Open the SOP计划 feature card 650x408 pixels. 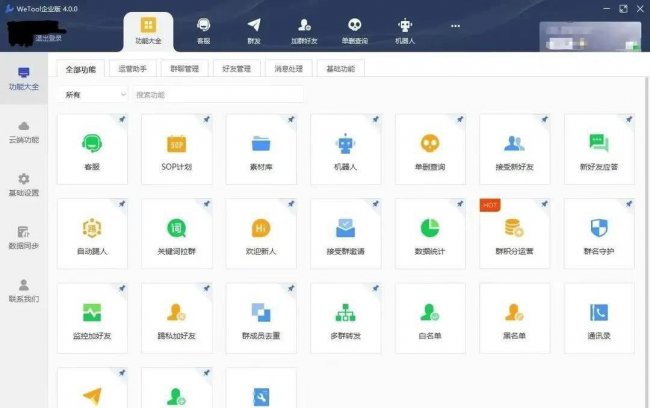[x=177, y=149]
